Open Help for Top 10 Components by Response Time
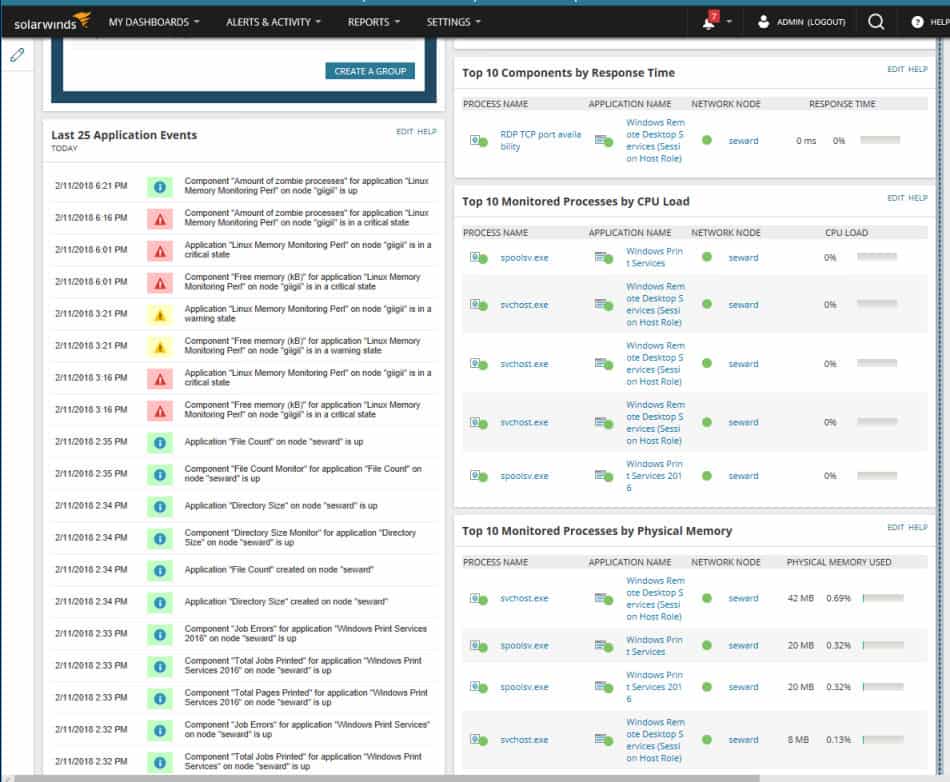 point(918,70)
